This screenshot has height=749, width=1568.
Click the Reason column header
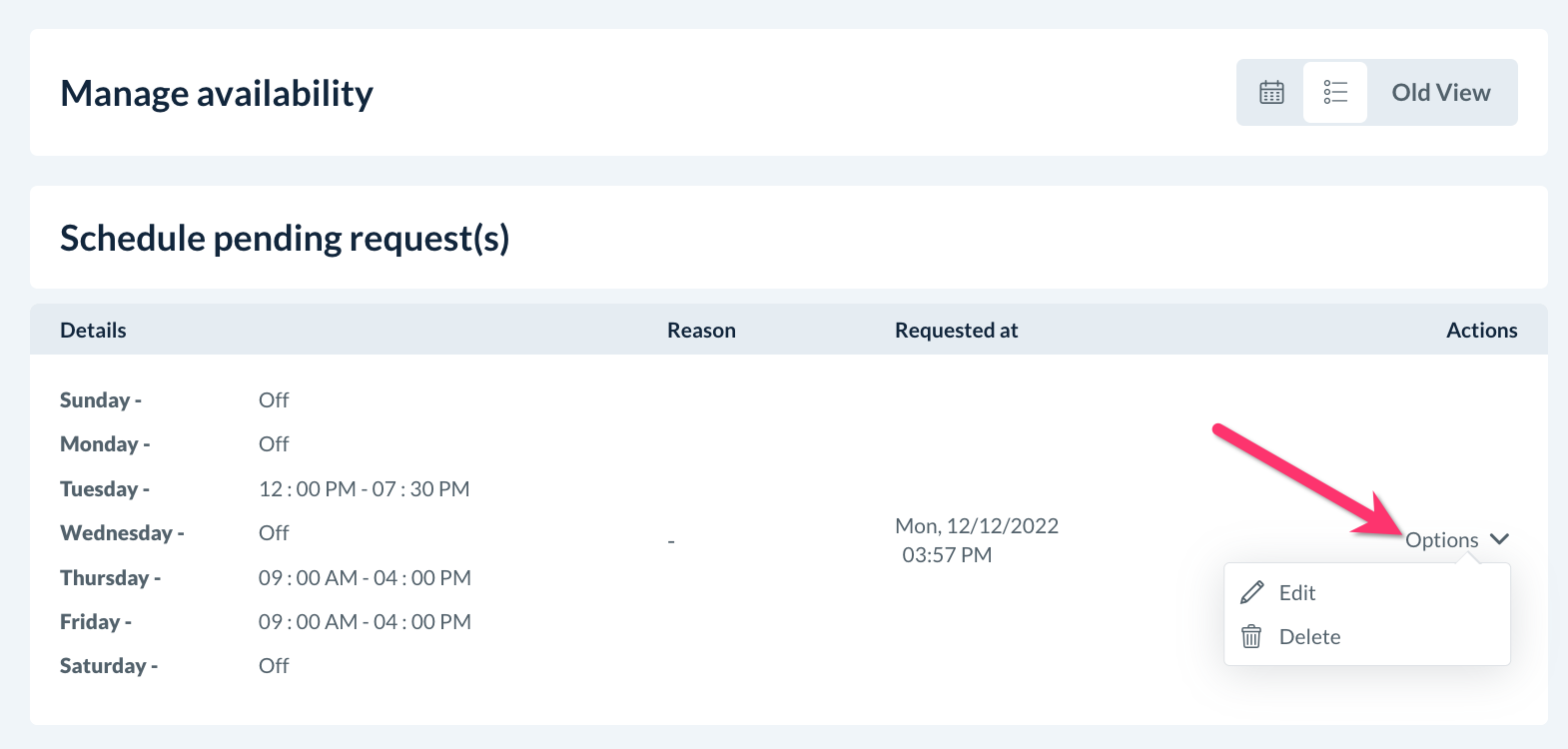(701, 331)
